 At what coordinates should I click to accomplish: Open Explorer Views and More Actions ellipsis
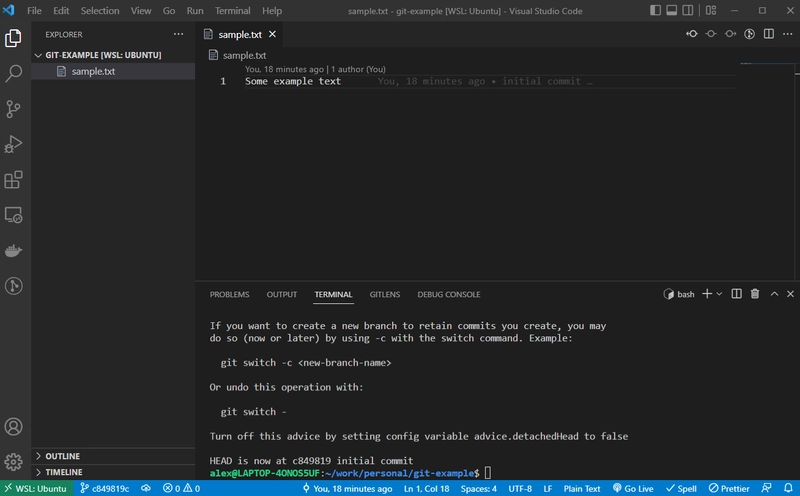[x=178, y=34]
